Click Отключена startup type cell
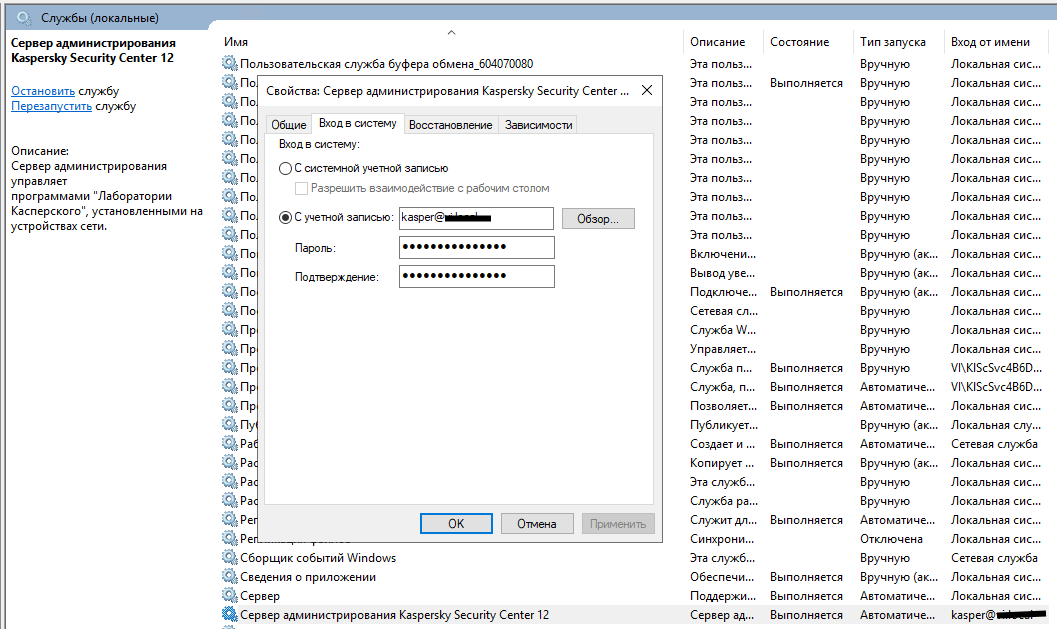 pyautogui.click(x=891, y=539)
